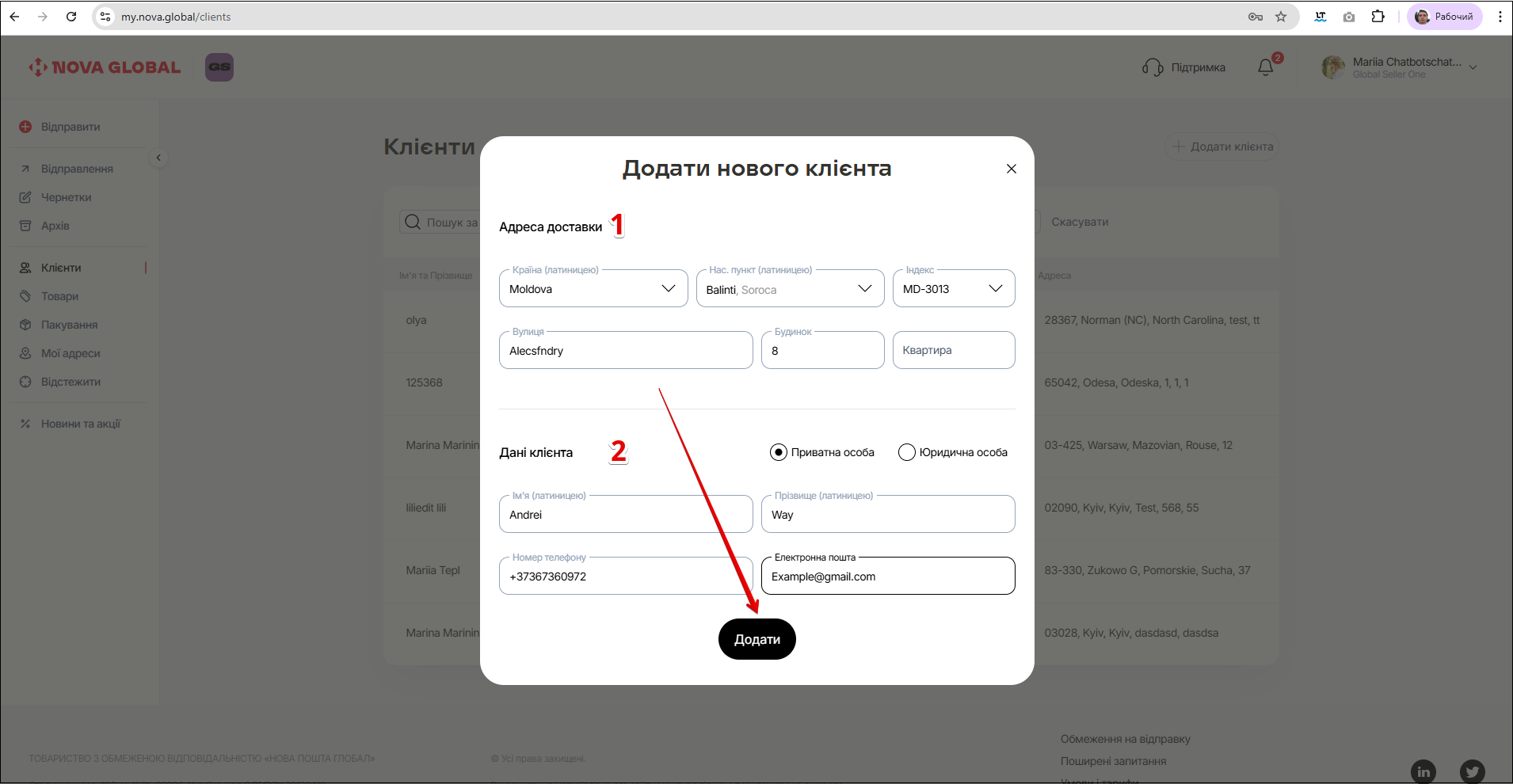The image size is (1513, 784).
Task: Open browser three-dot menu
Action: (x=1500, y=17)
